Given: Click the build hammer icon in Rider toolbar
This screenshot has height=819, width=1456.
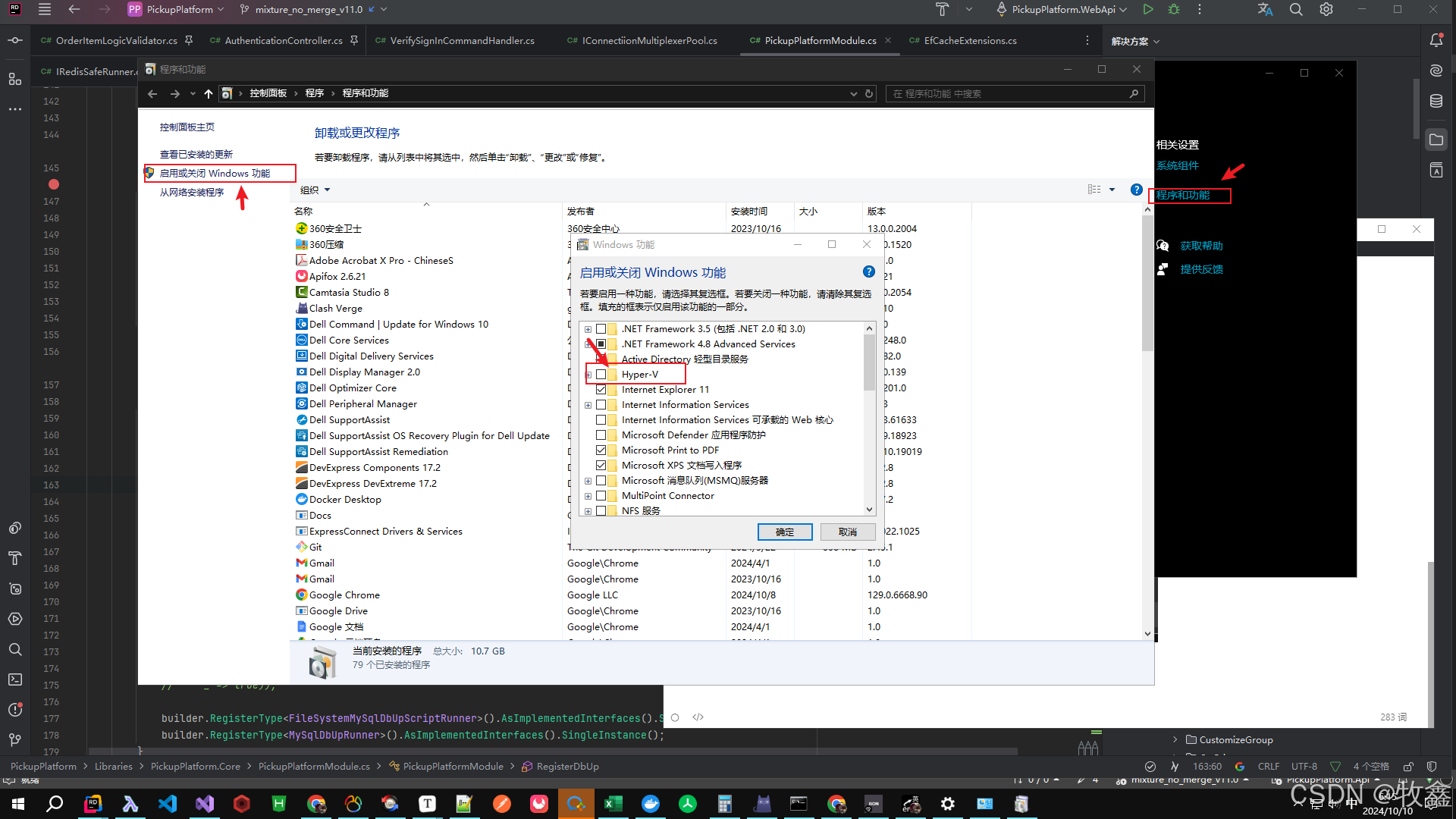Looking at the screenshot, I should (x=943, y=10).
